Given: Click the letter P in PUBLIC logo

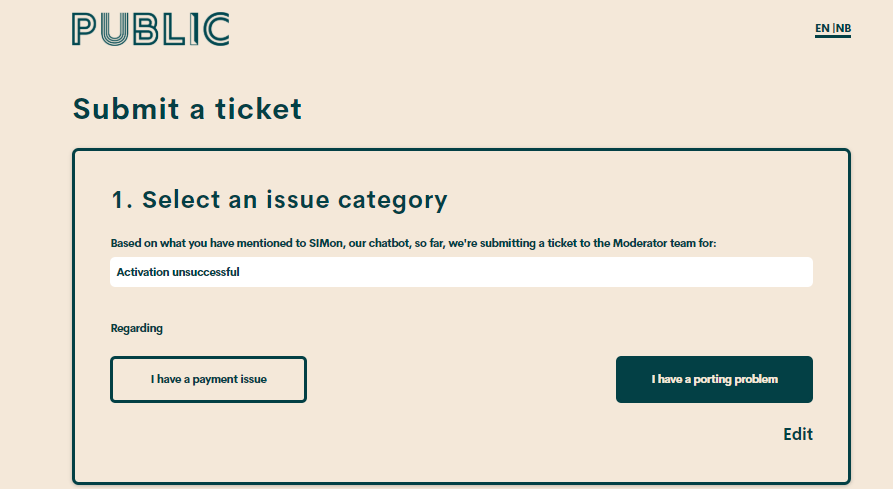Looking at the screenshot, I should click(x=86, y=29).
